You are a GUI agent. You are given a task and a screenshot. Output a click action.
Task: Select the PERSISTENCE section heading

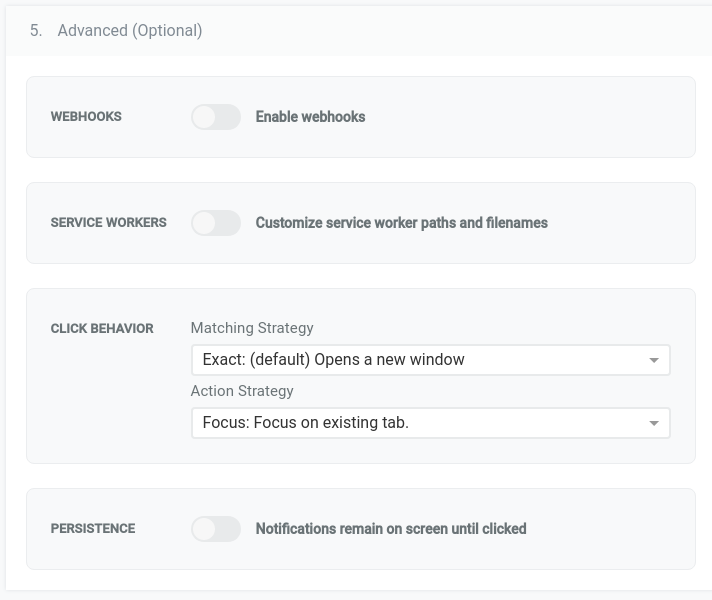[93, 529]
